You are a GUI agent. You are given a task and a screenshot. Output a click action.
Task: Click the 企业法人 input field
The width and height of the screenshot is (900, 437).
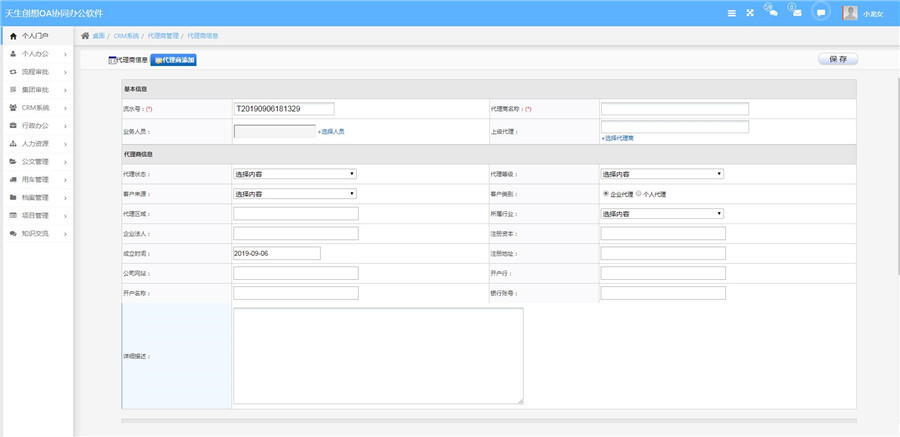[296, 234]
